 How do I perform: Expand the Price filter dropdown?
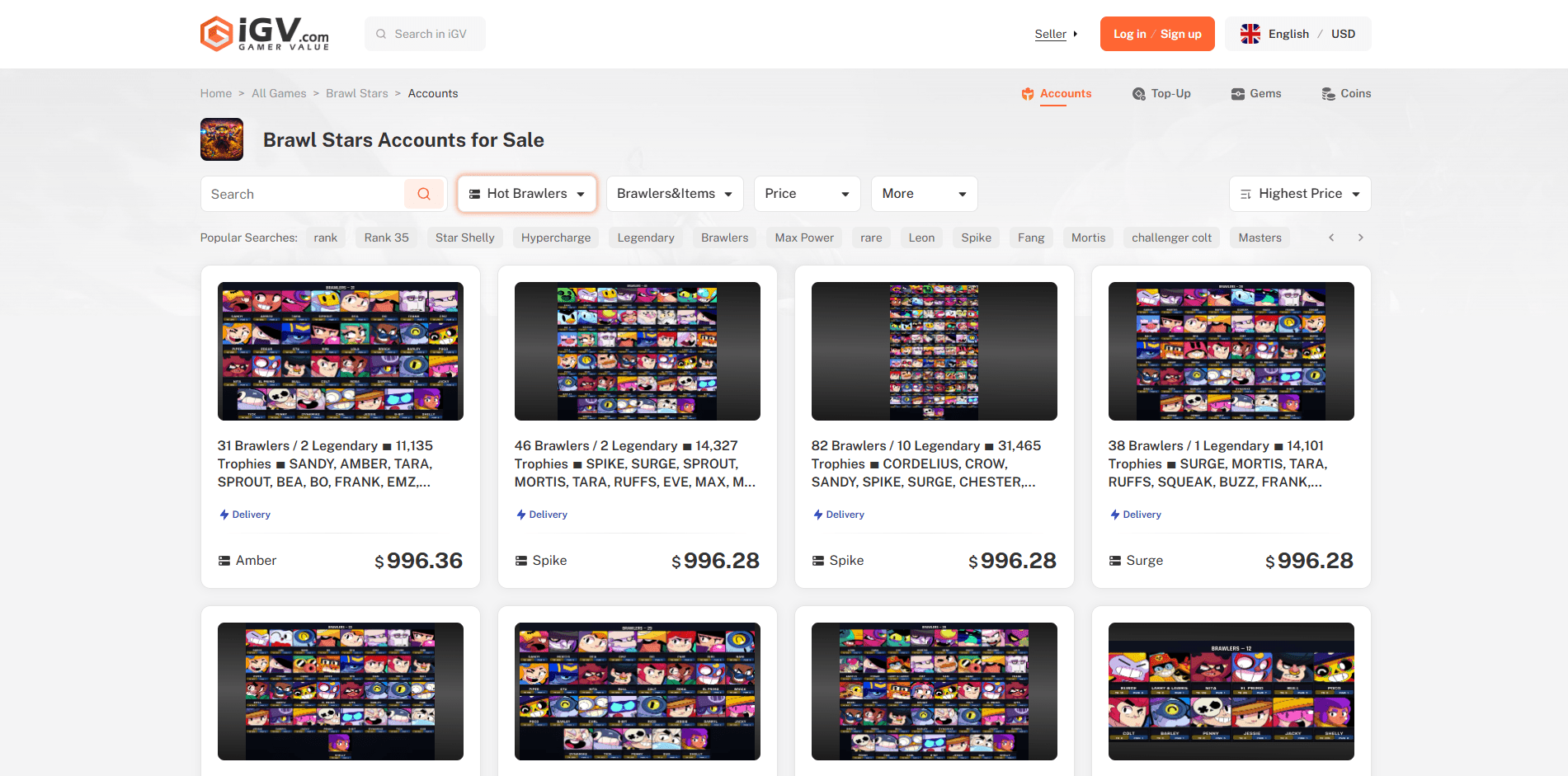tap(807, 194)
